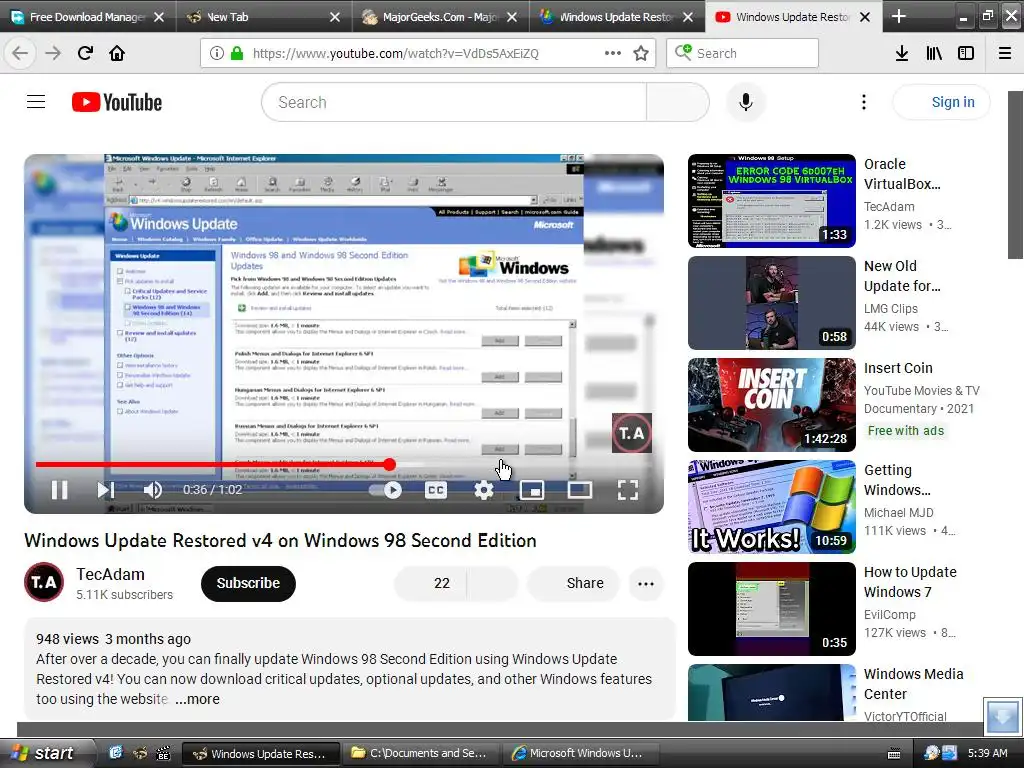1024x768 pixels.
Task: Click the browser URL address field
Action: pos(426,54)
